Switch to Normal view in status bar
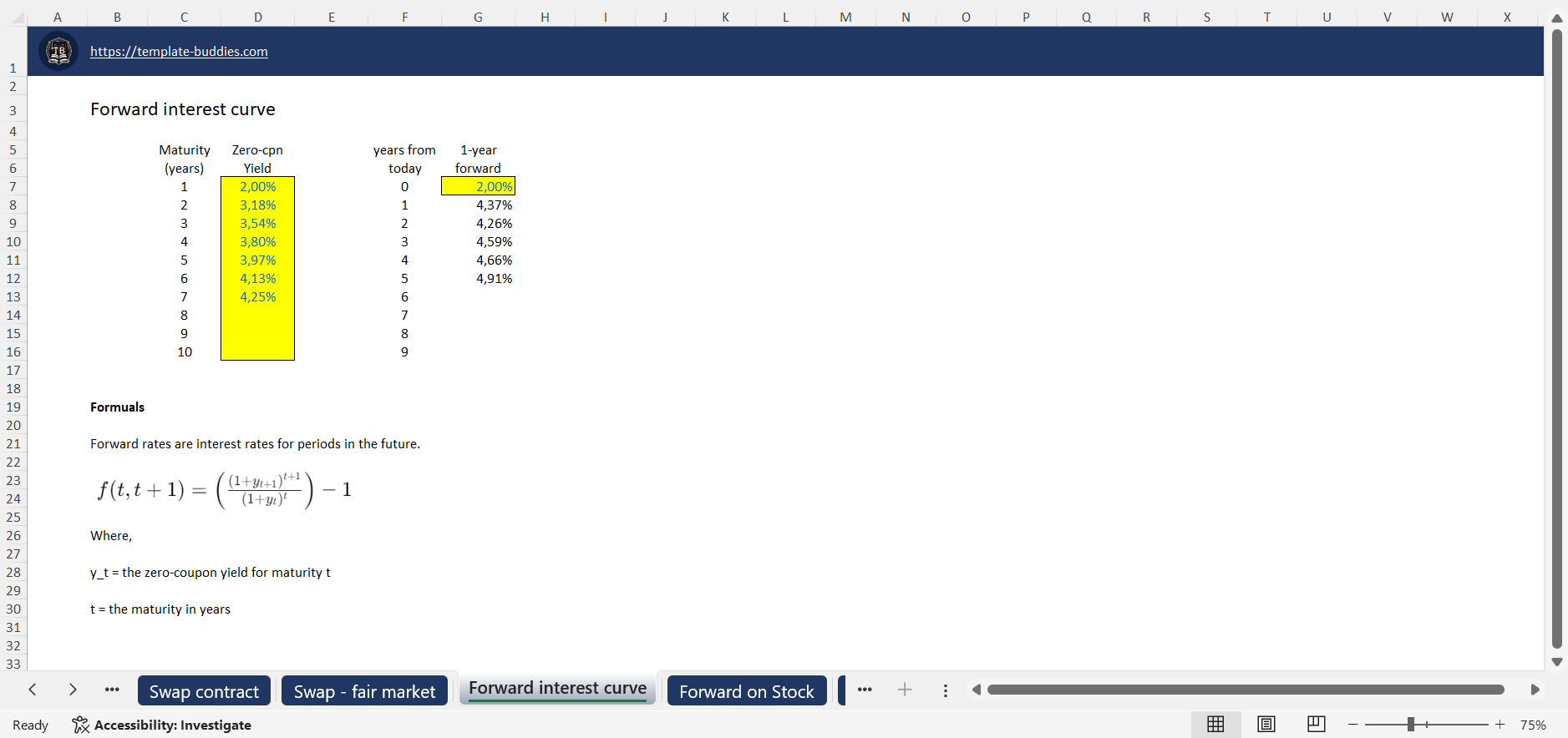The image size is (1568, 738). click(1215, 725)
